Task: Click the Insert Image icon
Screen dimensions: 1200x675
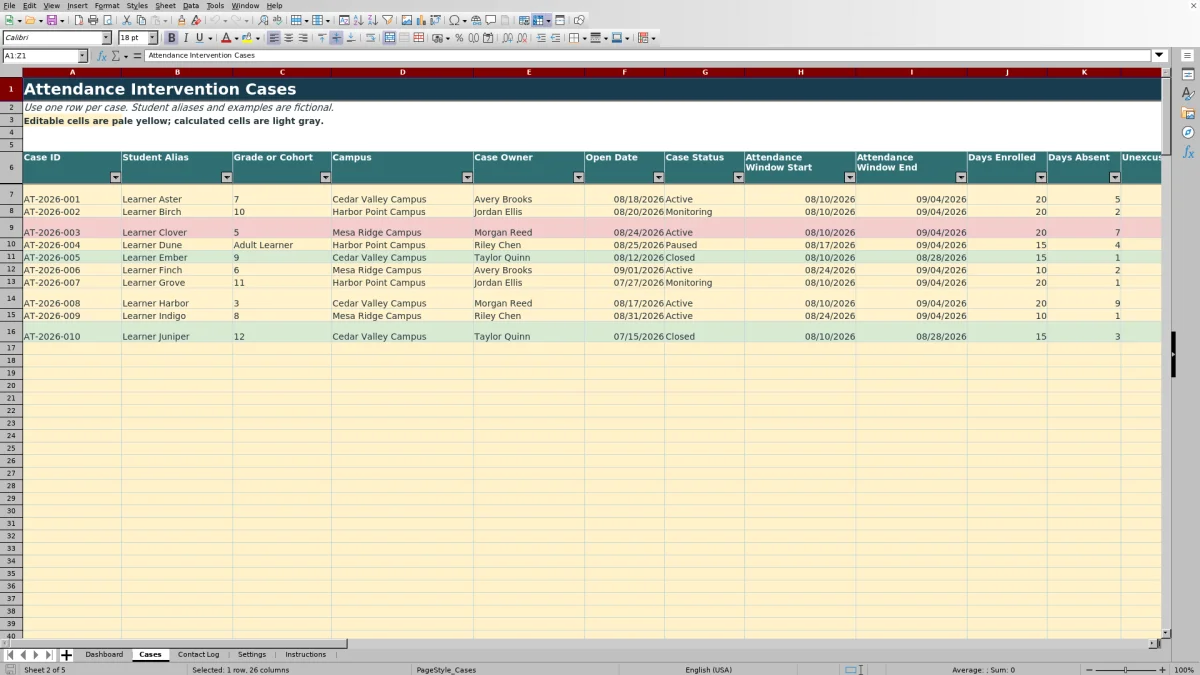Action: (x=406, y=20)
